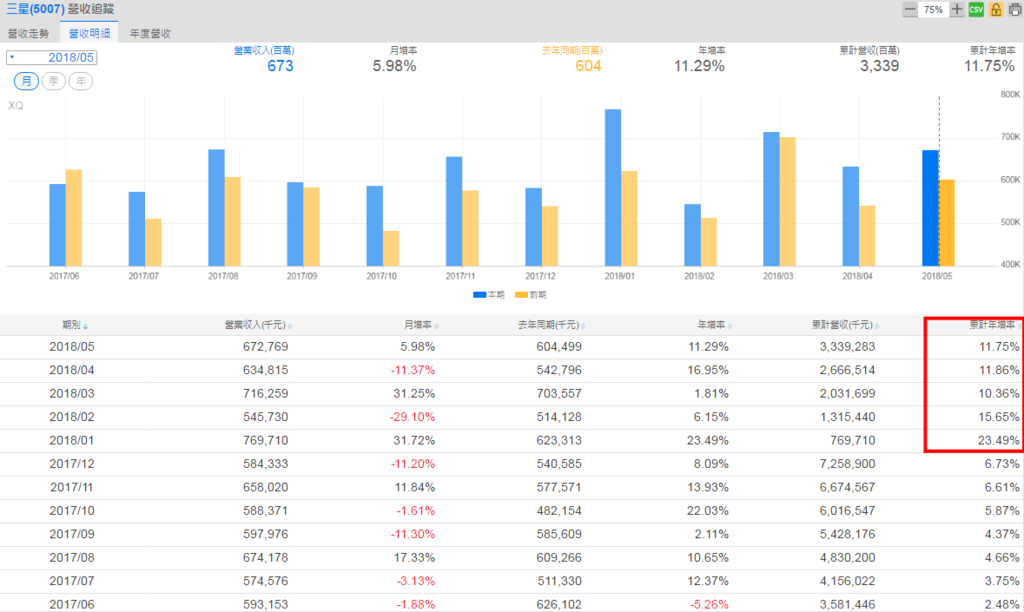
Task: Click the 2018/01 blue chart bar
Action: coord(613,188)
